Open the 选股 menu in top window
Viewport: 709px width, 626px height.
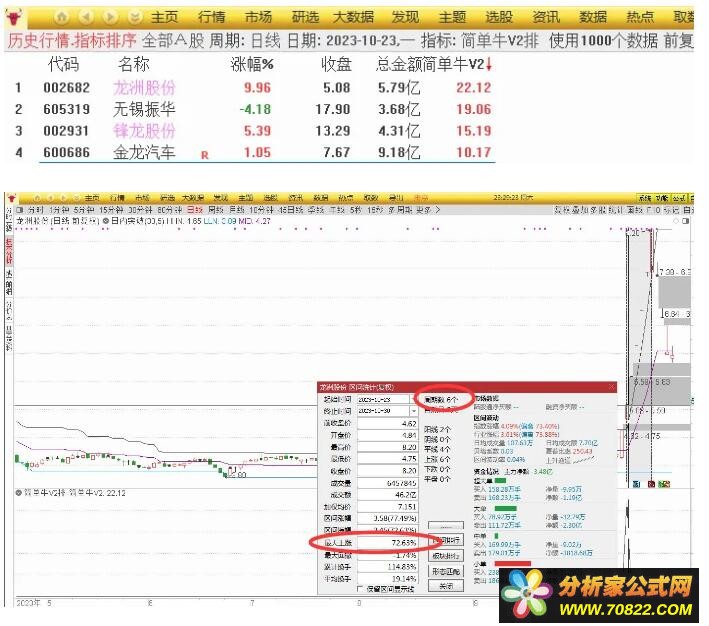pos(499,17)
